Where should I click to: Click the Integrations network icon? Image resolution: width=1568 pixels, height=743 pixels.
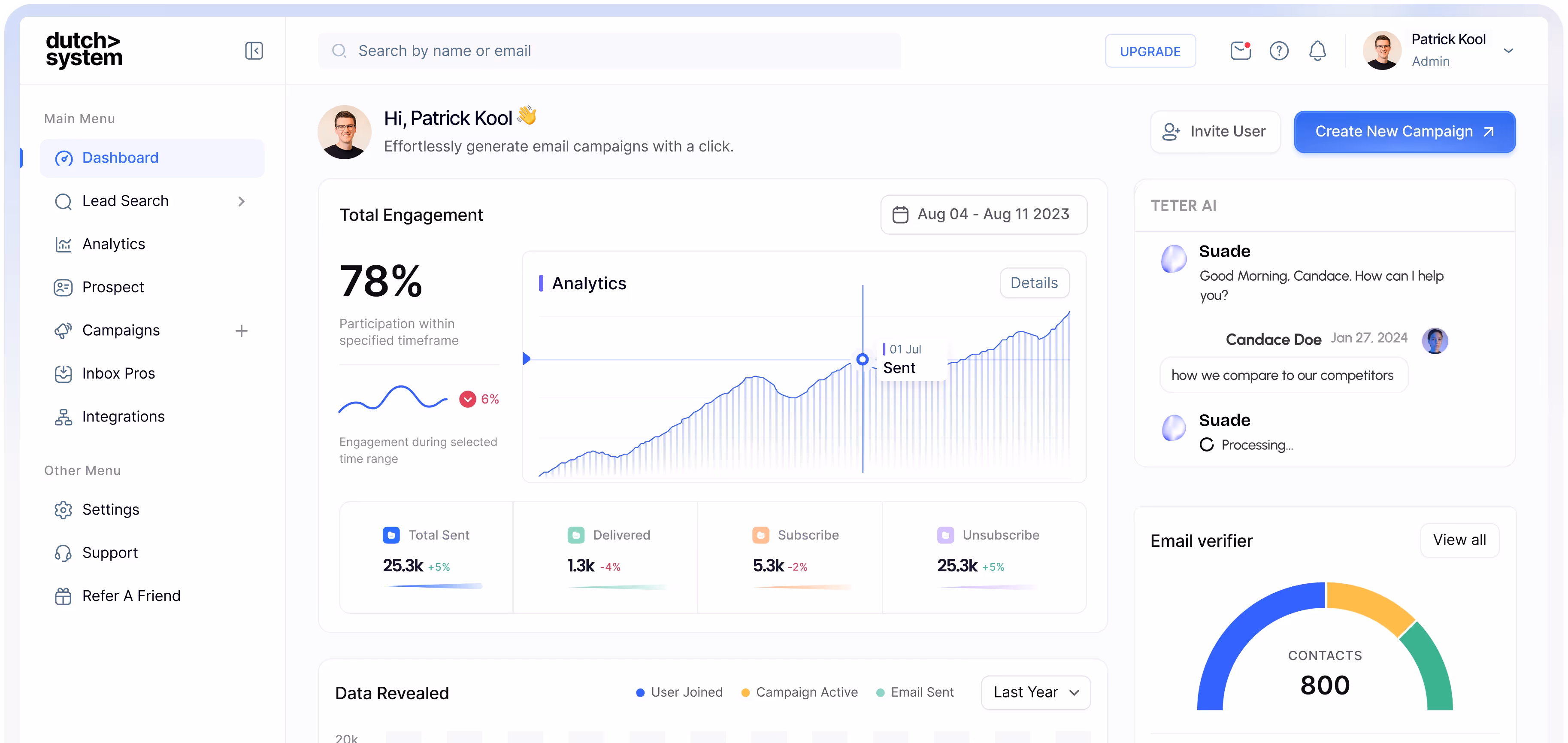pyautogui.click(x=64, y=417)
